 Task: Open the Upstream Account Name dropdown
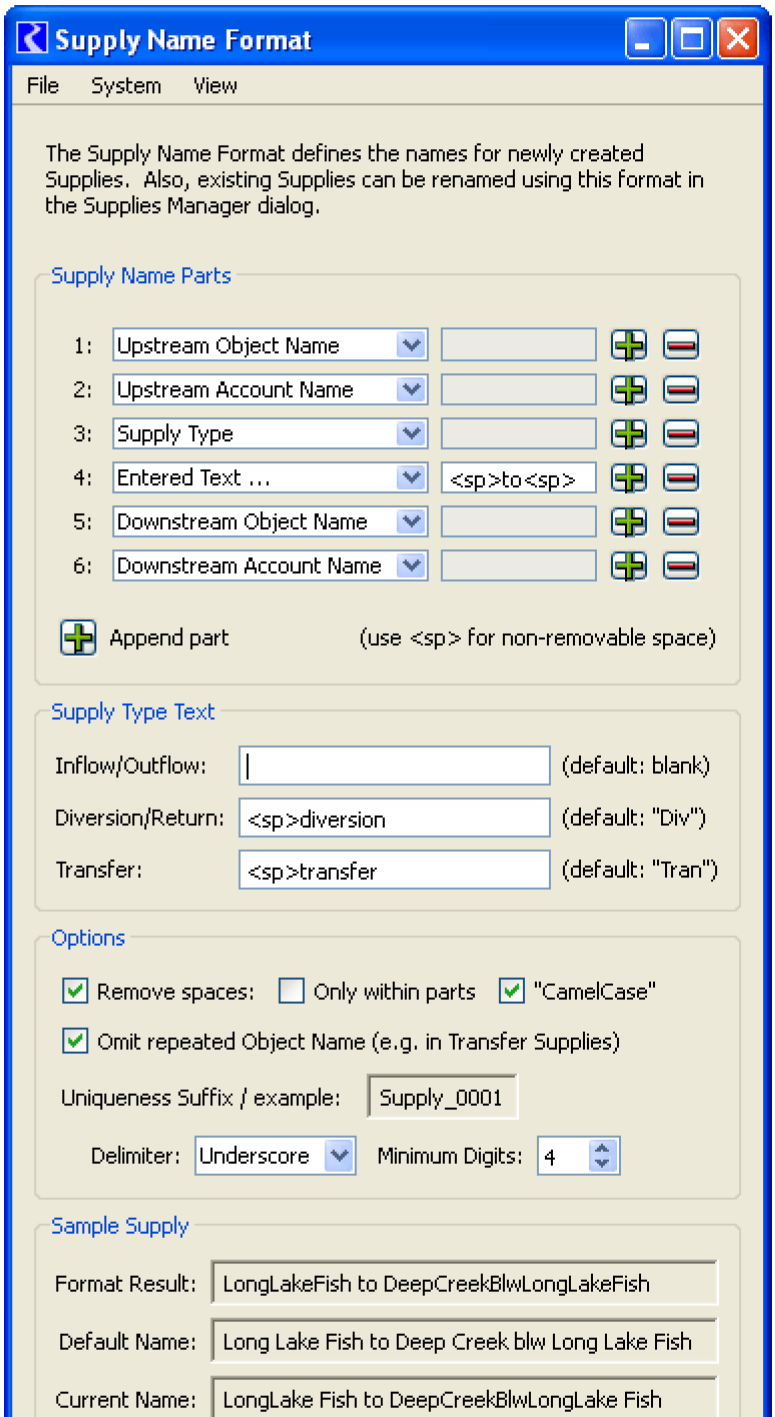[410, 389]
